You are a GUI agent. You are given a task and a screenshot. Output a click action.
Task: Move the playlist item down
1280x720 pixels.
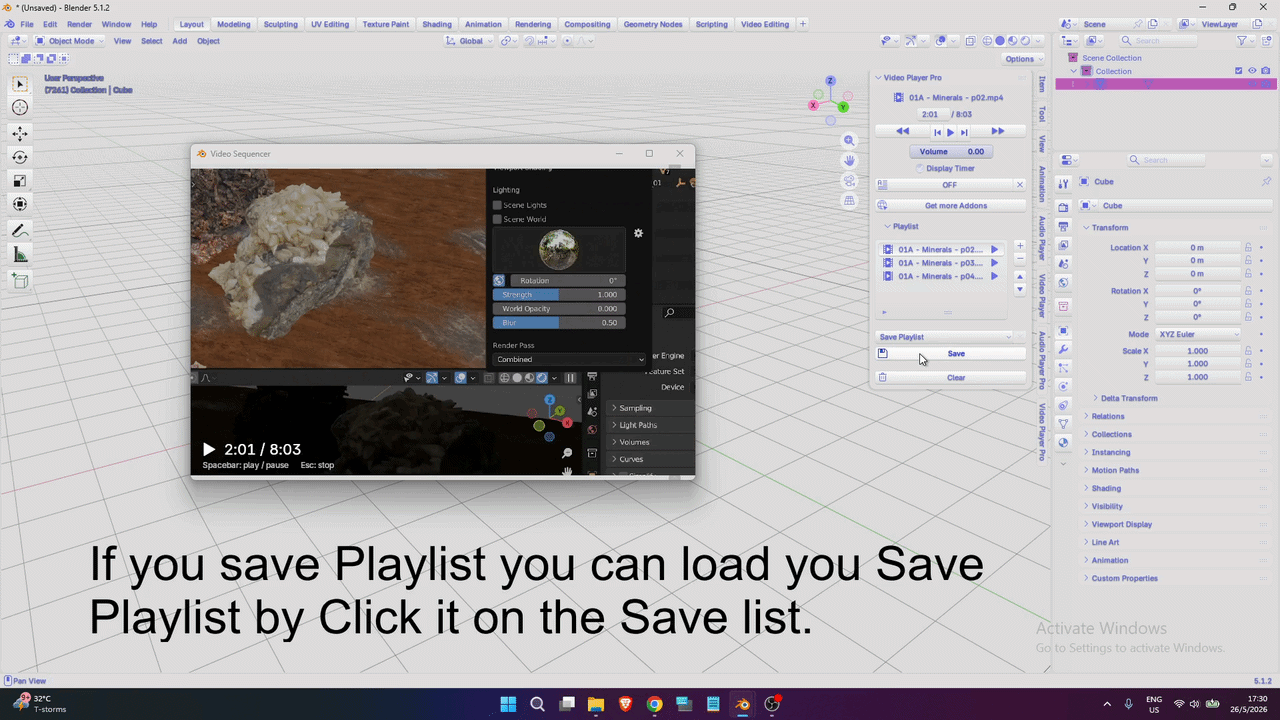click(x=1020, y=289)
